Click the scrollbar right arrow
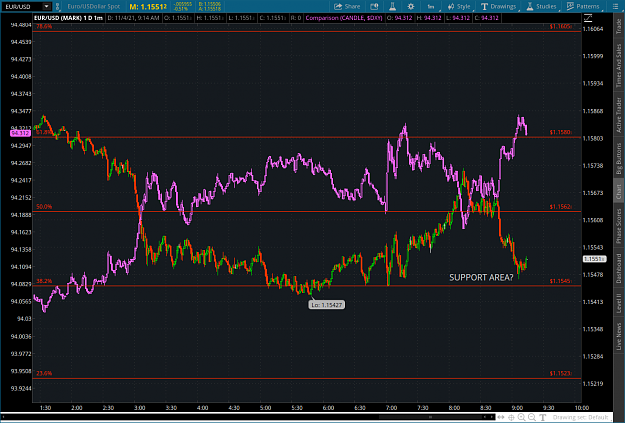Image resolution: width=625 pixels, height=423 pixels. tap(491, 417)
